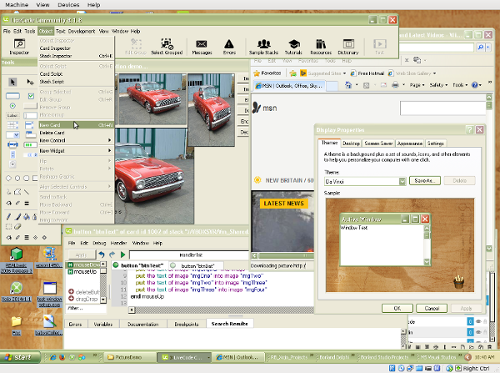Open the Messages box icon
The width and height of the screenshot is (500, 373).
click(202, 46)
